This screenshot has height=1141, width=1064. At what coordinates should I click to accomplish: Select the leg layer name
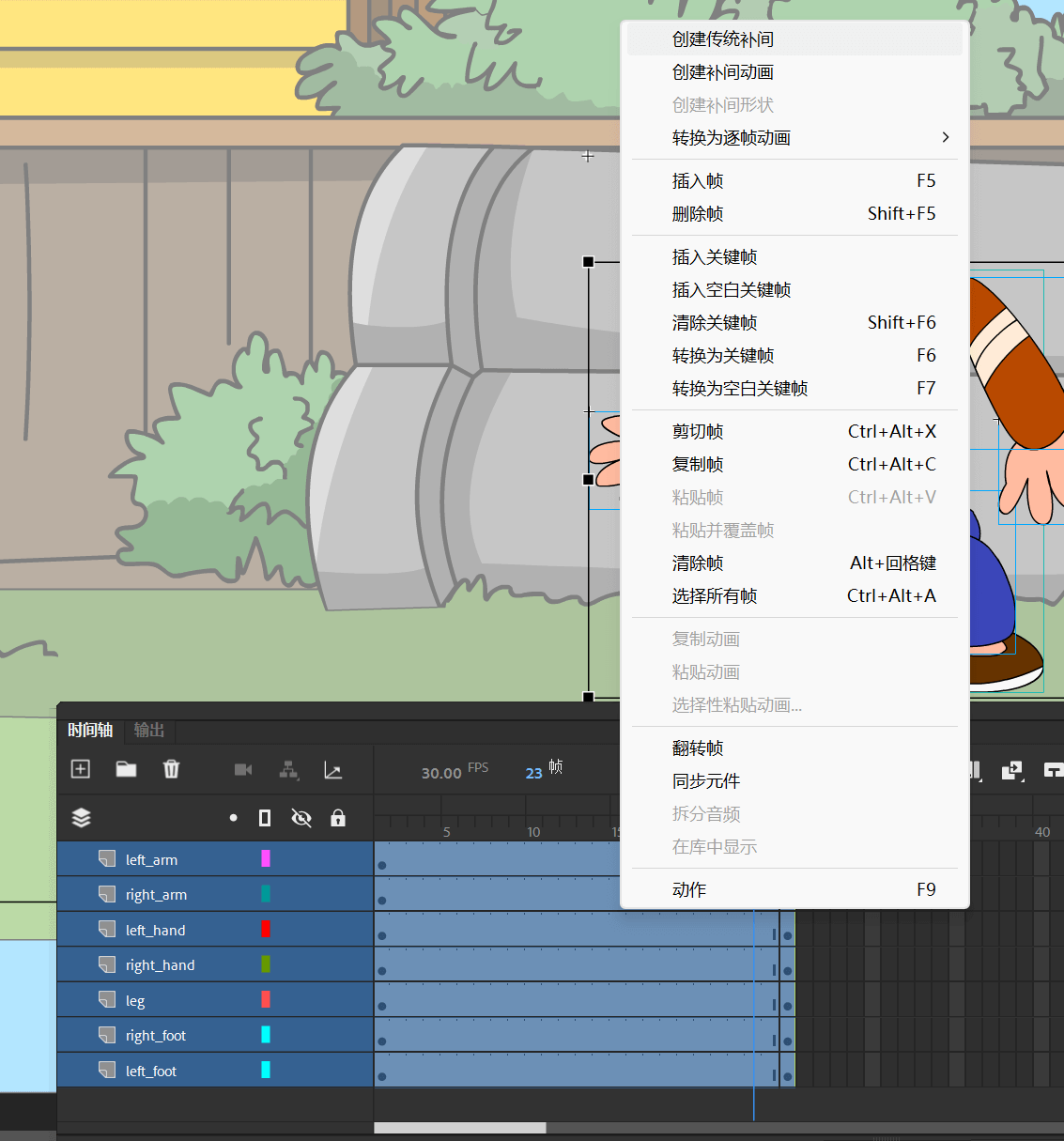[x=135, y=1001]
